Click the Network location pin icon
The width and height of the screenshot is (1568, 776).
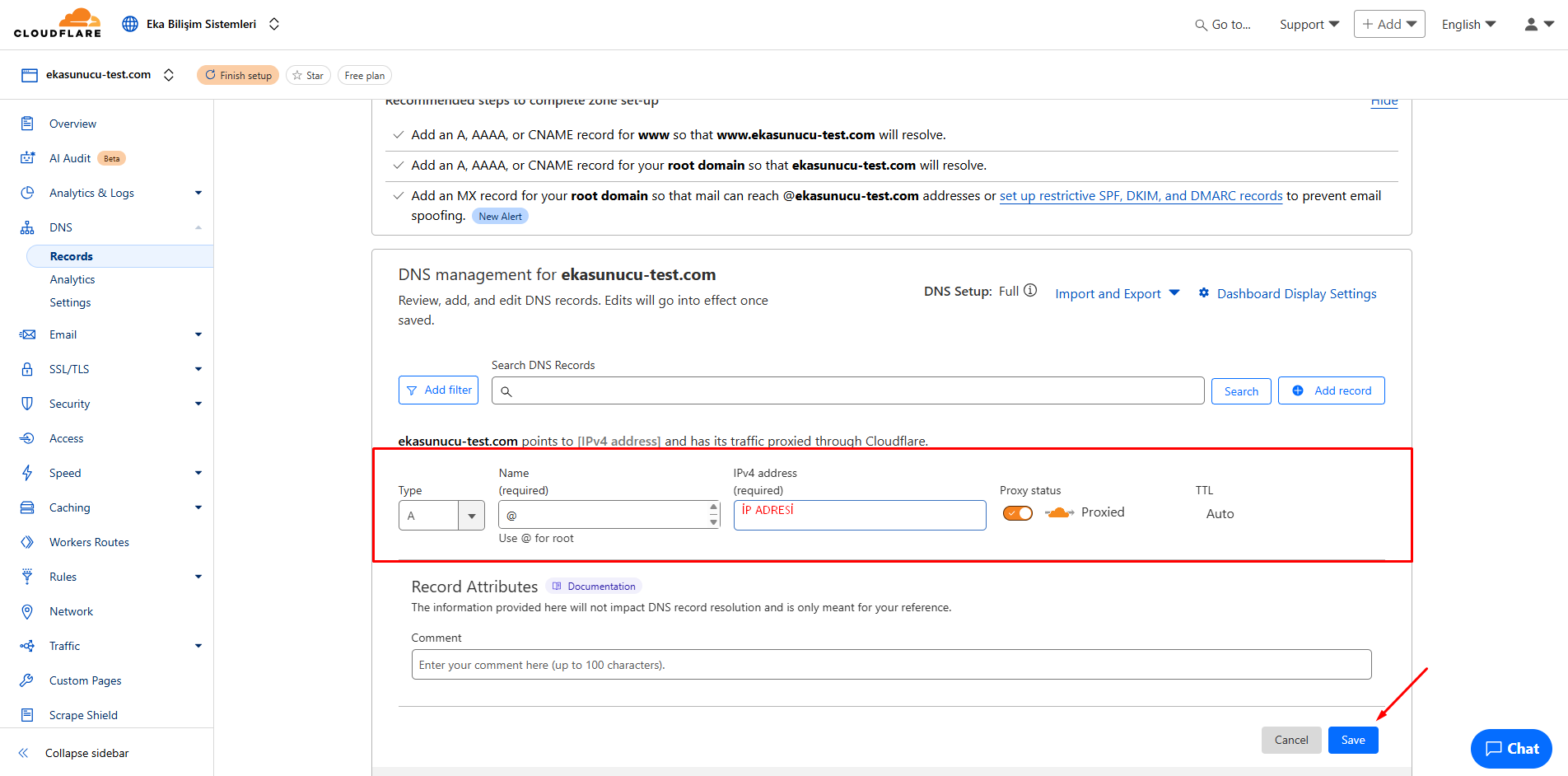[x=27, y=611]
